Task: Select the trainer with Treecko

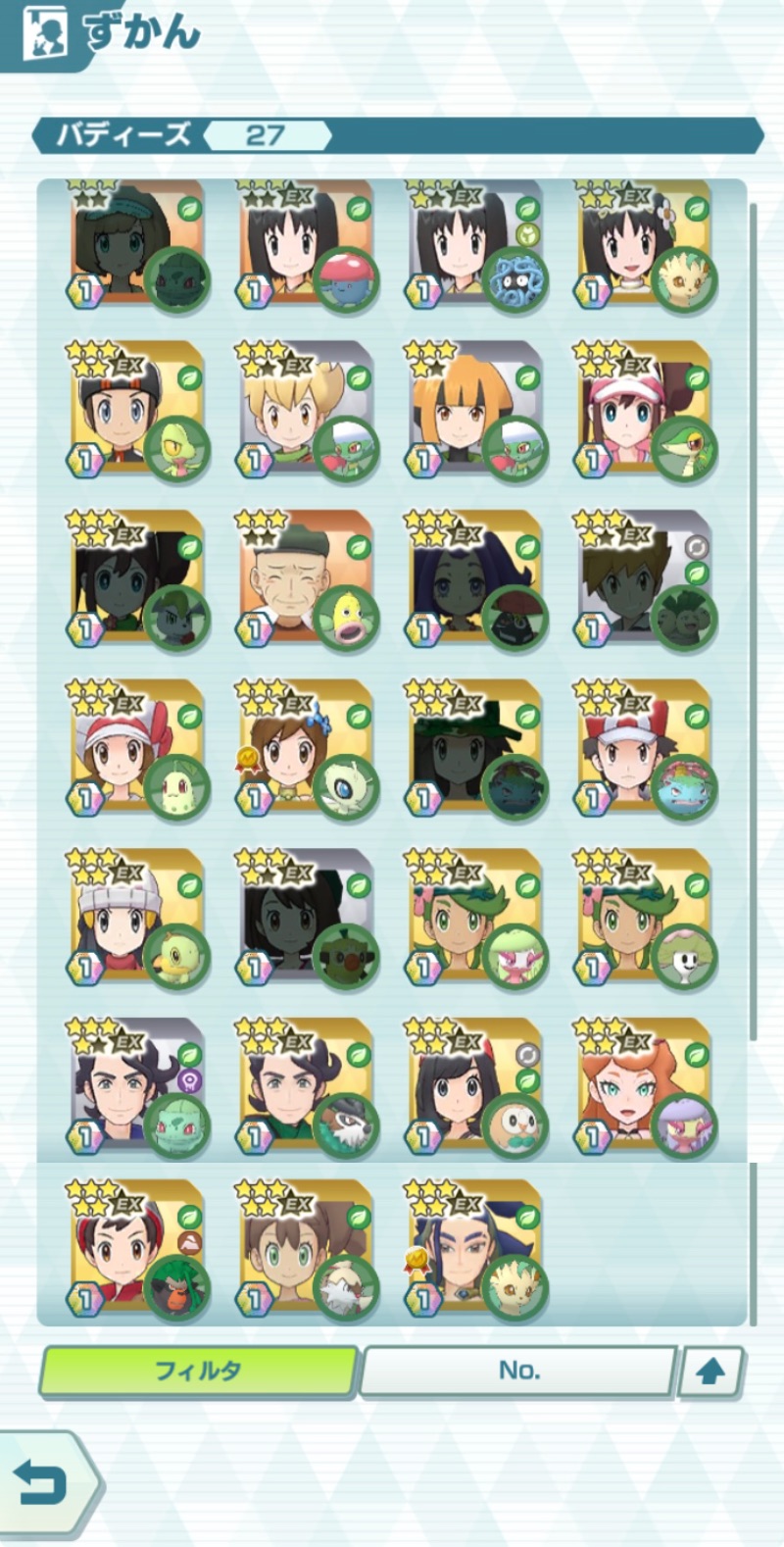Action: click(137, 413)
